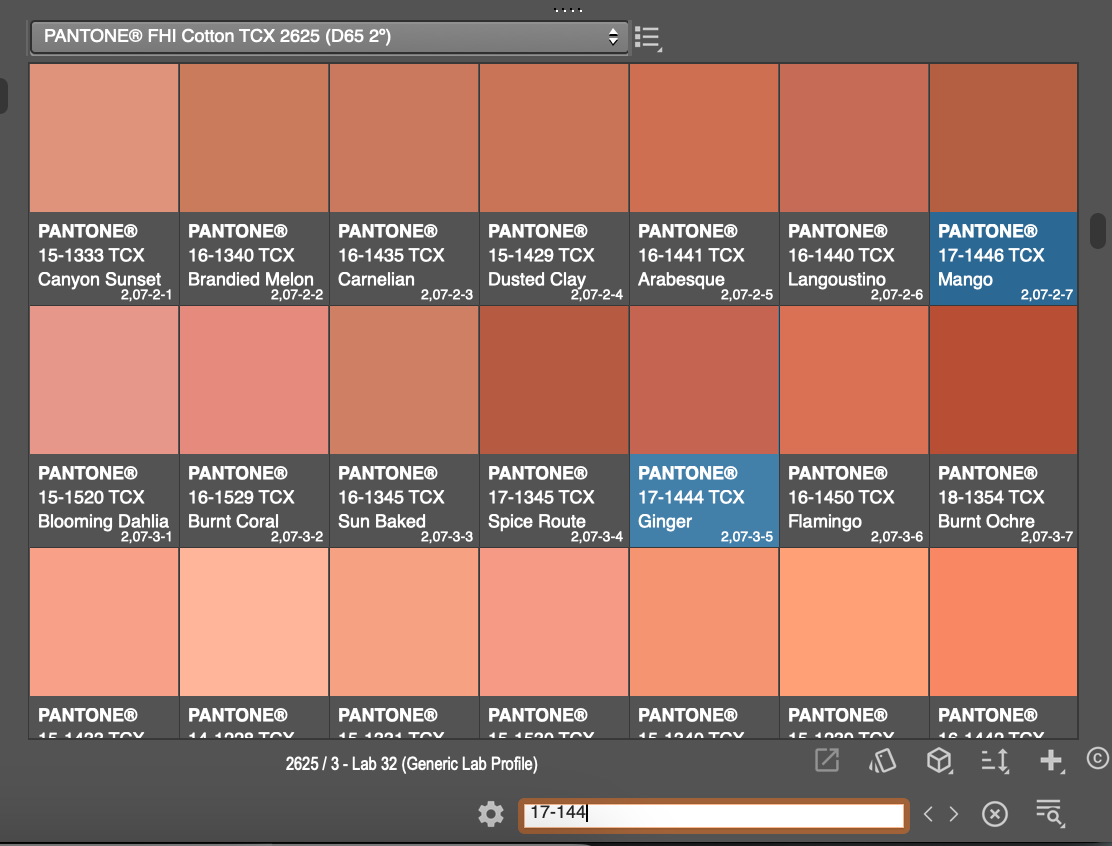Click the export/open external icon
This screenshot has height=846, width=1112.
(x=827, y=760)
